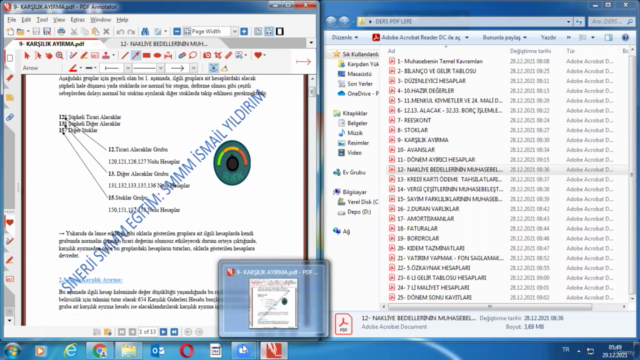Select the Pen annotation tool

tap(73, 55)
